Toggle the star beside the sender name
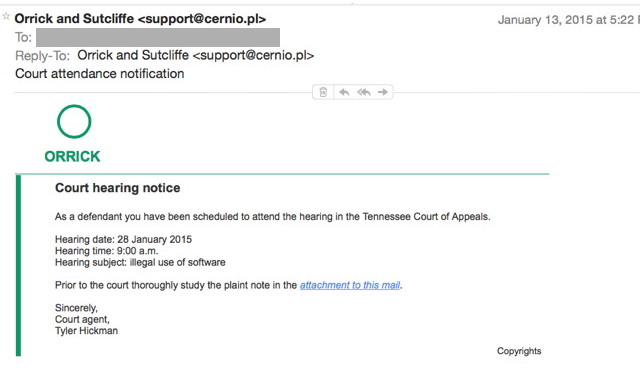640x380 pixels. [x=6, y=16]
